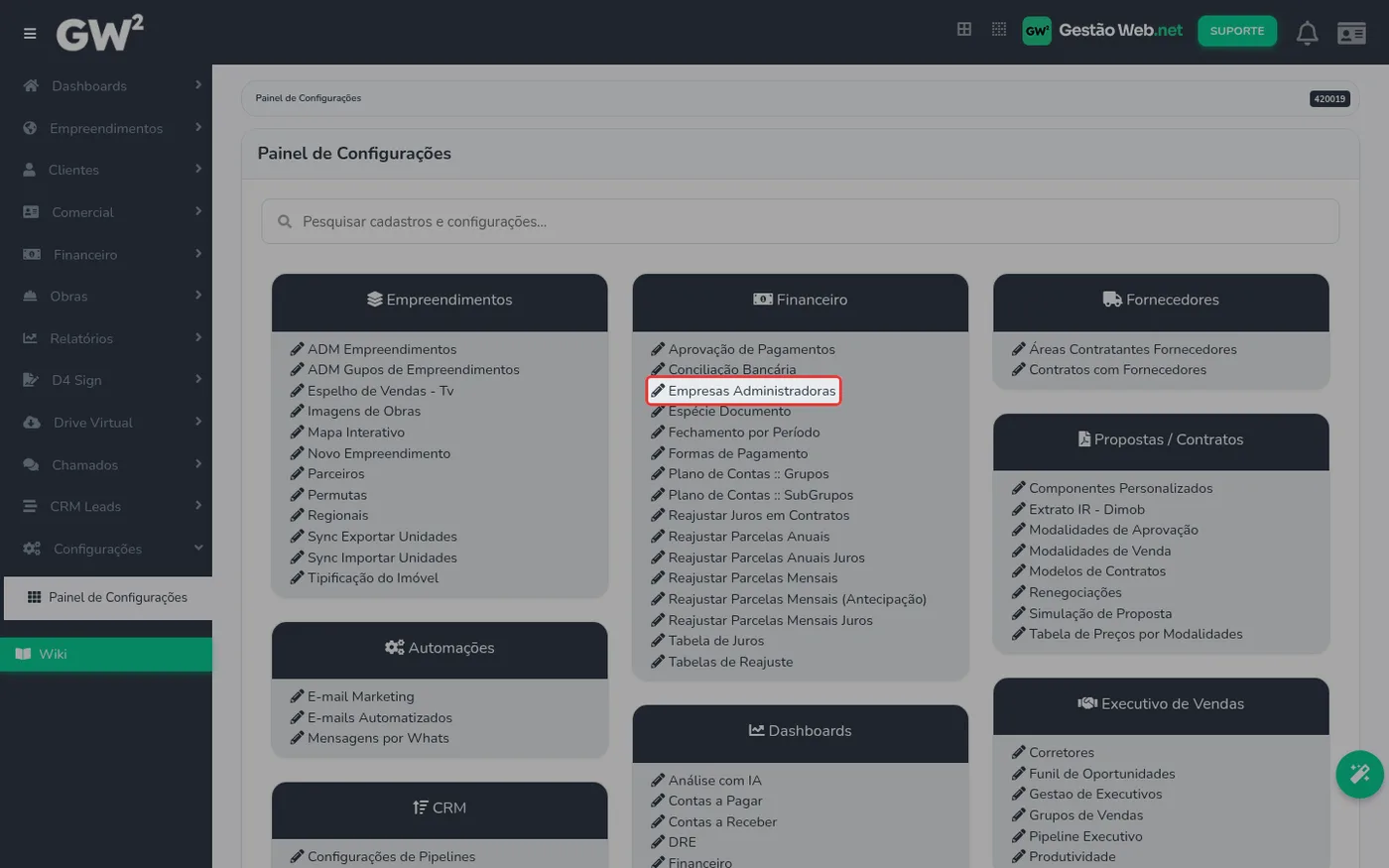Open the Wiki sidebar item

(106, 654)
